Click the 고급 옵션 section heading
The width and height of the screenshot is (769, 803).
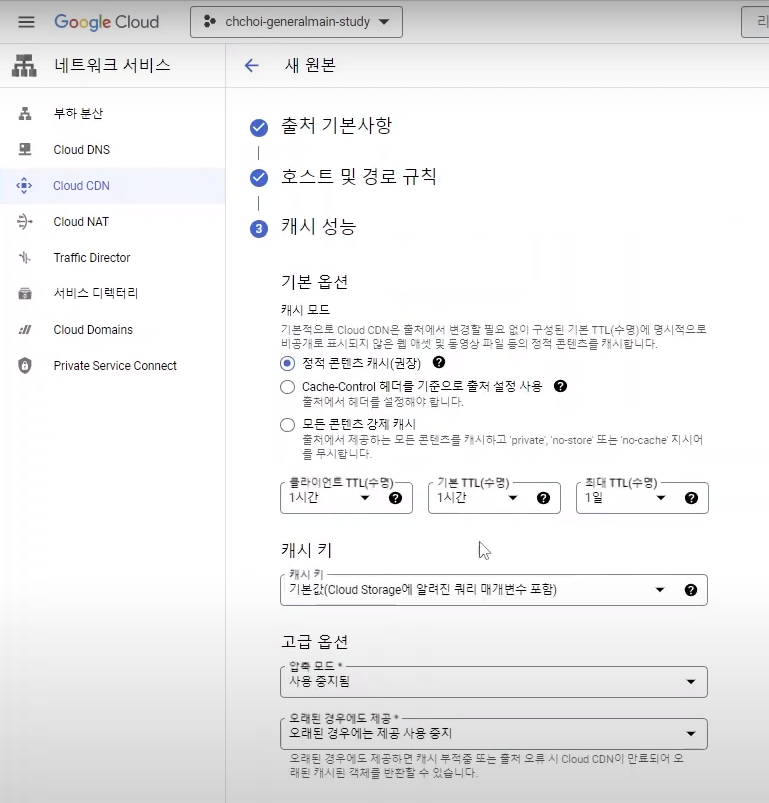[314, 642]
